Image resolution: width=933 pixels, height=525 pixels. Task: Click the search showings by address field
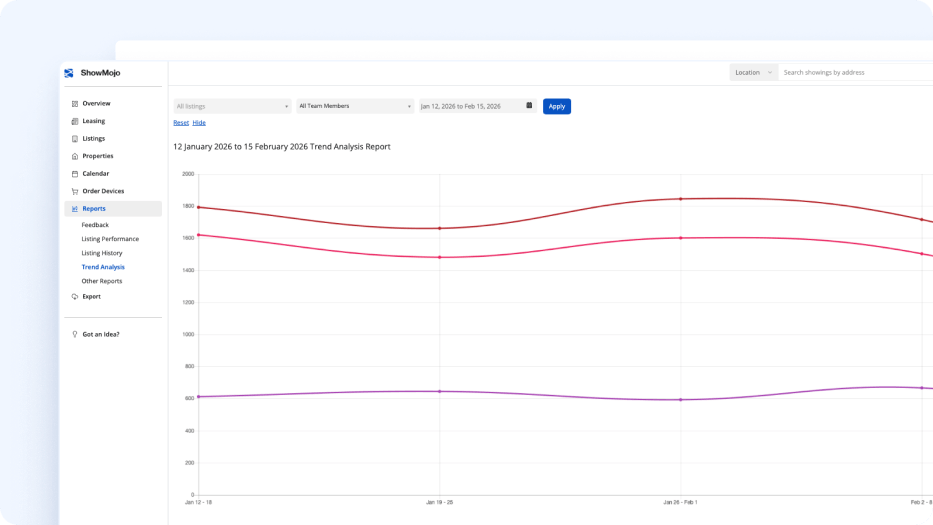(x=855, y=72)
